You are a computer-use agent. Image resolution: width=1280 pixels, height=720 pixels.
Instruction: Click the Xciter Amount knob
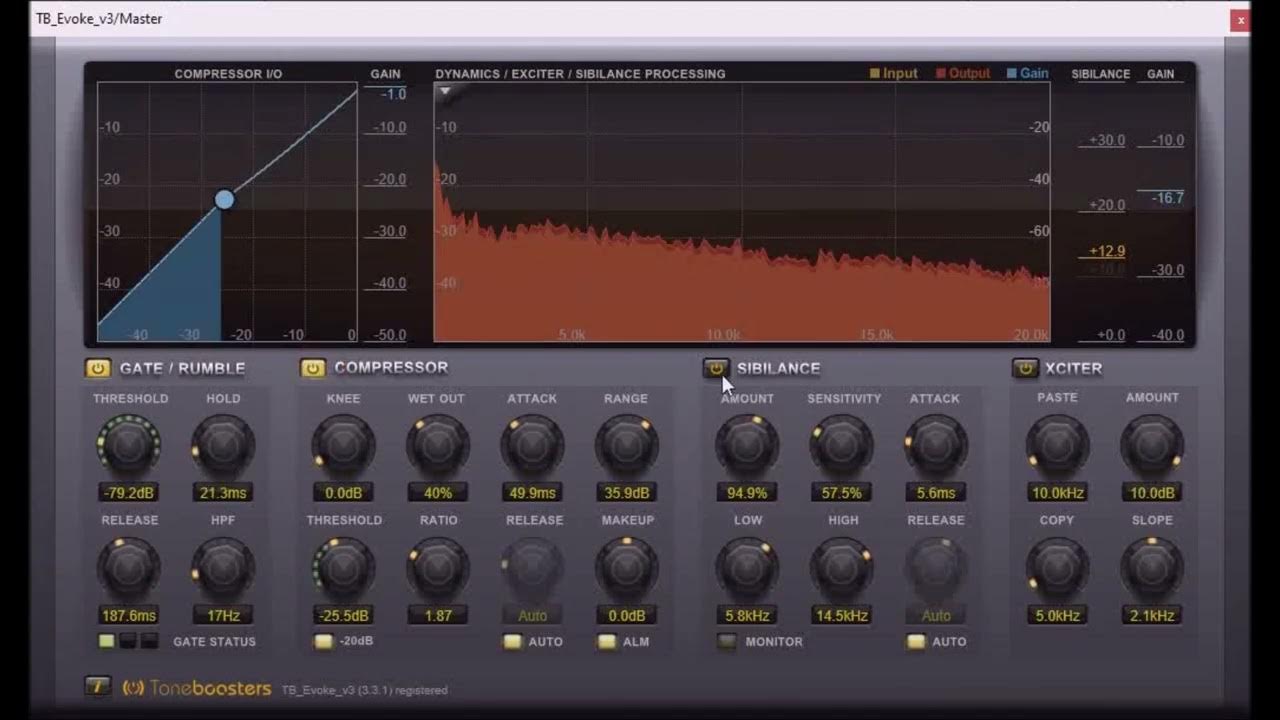1152,445
